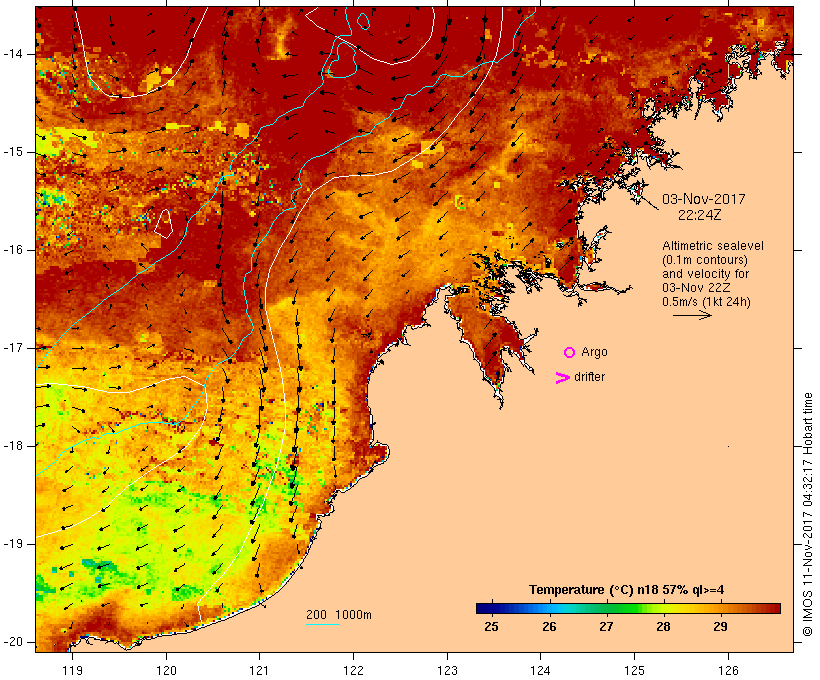Viewport: 820px width, 680px height.
Task: Click the longitude axis label '119'
Action: 72,670
